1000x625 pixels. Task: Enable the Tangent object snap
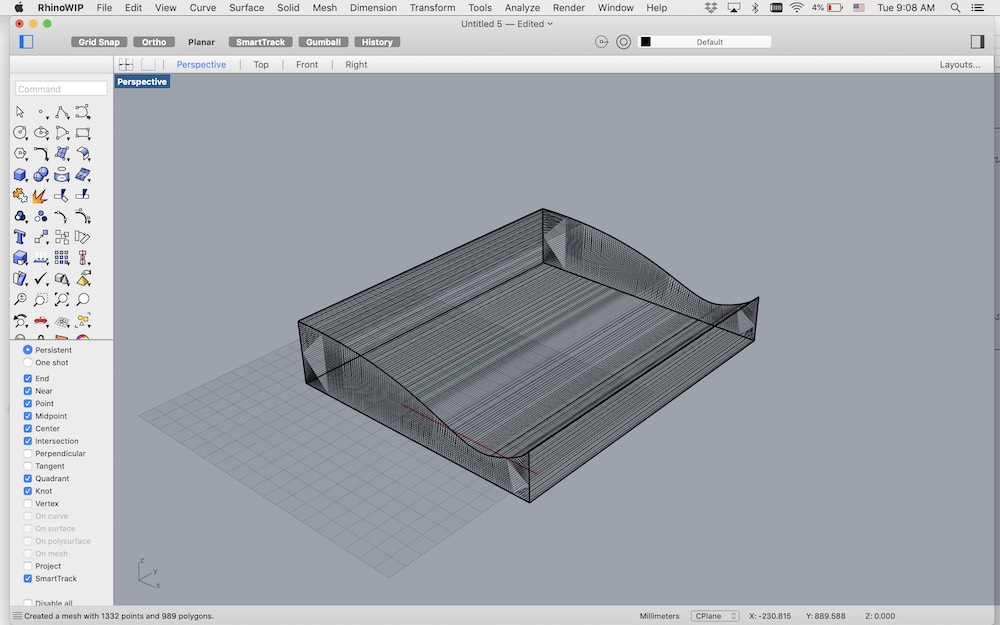tap(27, 466)
